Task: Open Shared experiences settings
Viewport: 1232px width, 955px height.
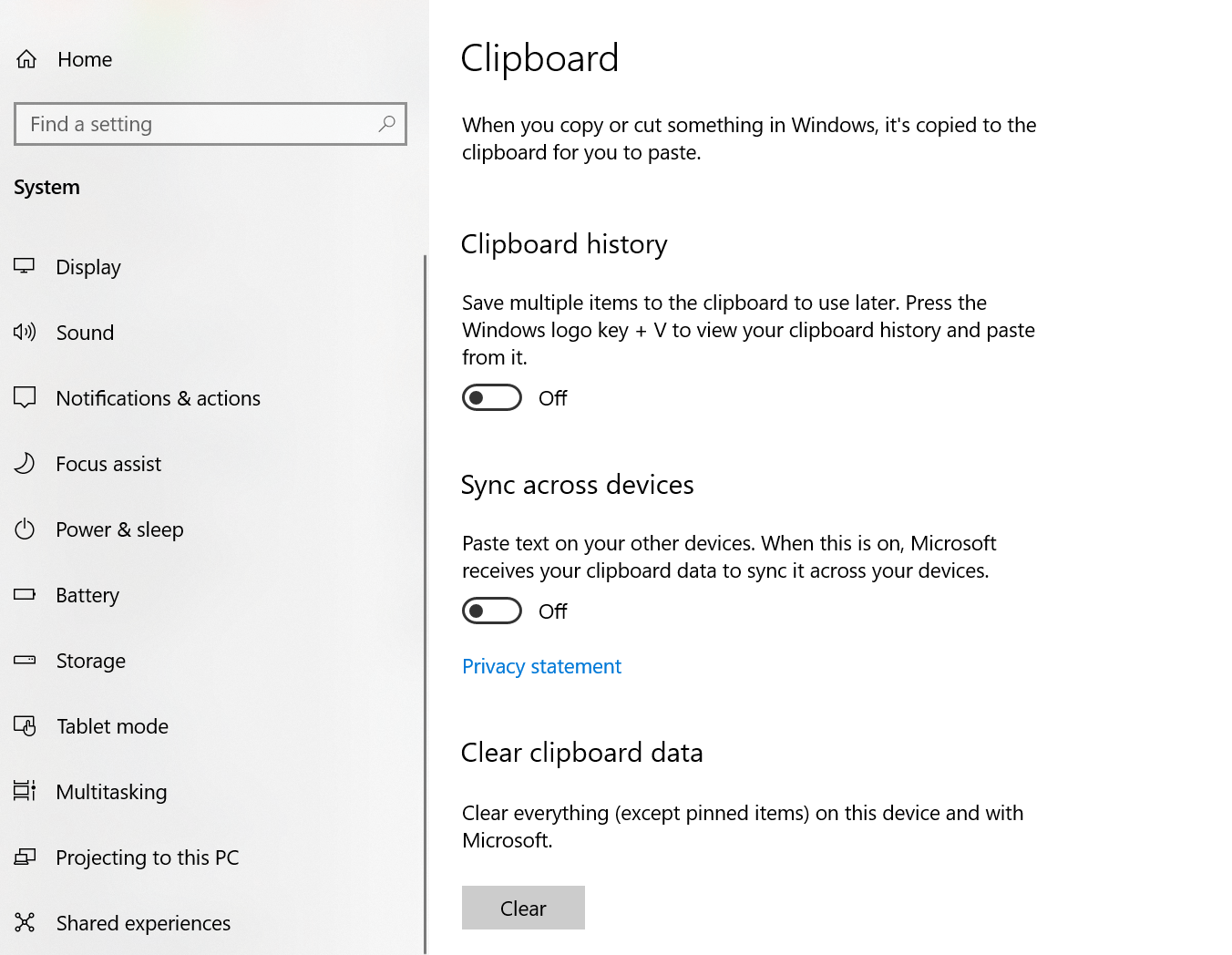Action: (143, 922)
